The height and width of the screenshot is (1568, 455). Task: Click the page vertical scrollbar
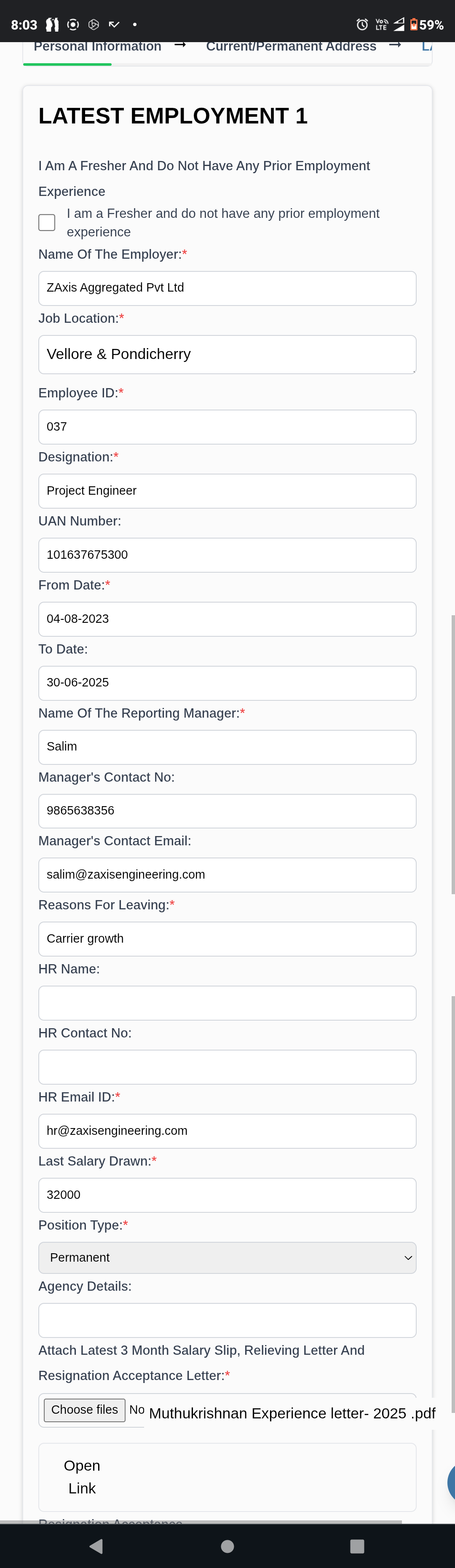[x=452, y=755]
